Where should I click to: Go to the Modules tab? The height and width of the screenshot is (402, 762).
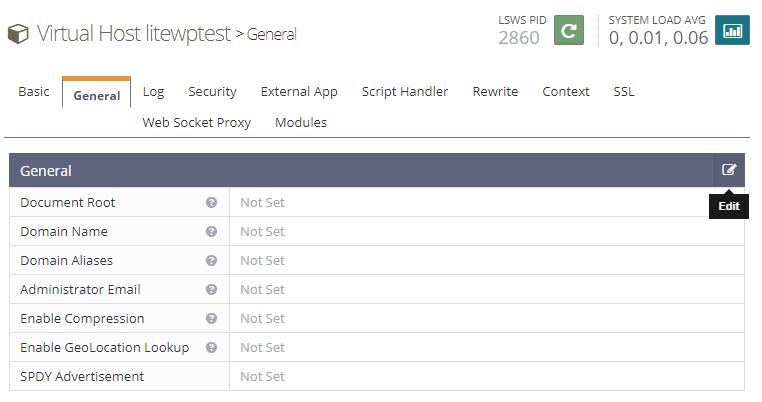click(x=301, y=122)
